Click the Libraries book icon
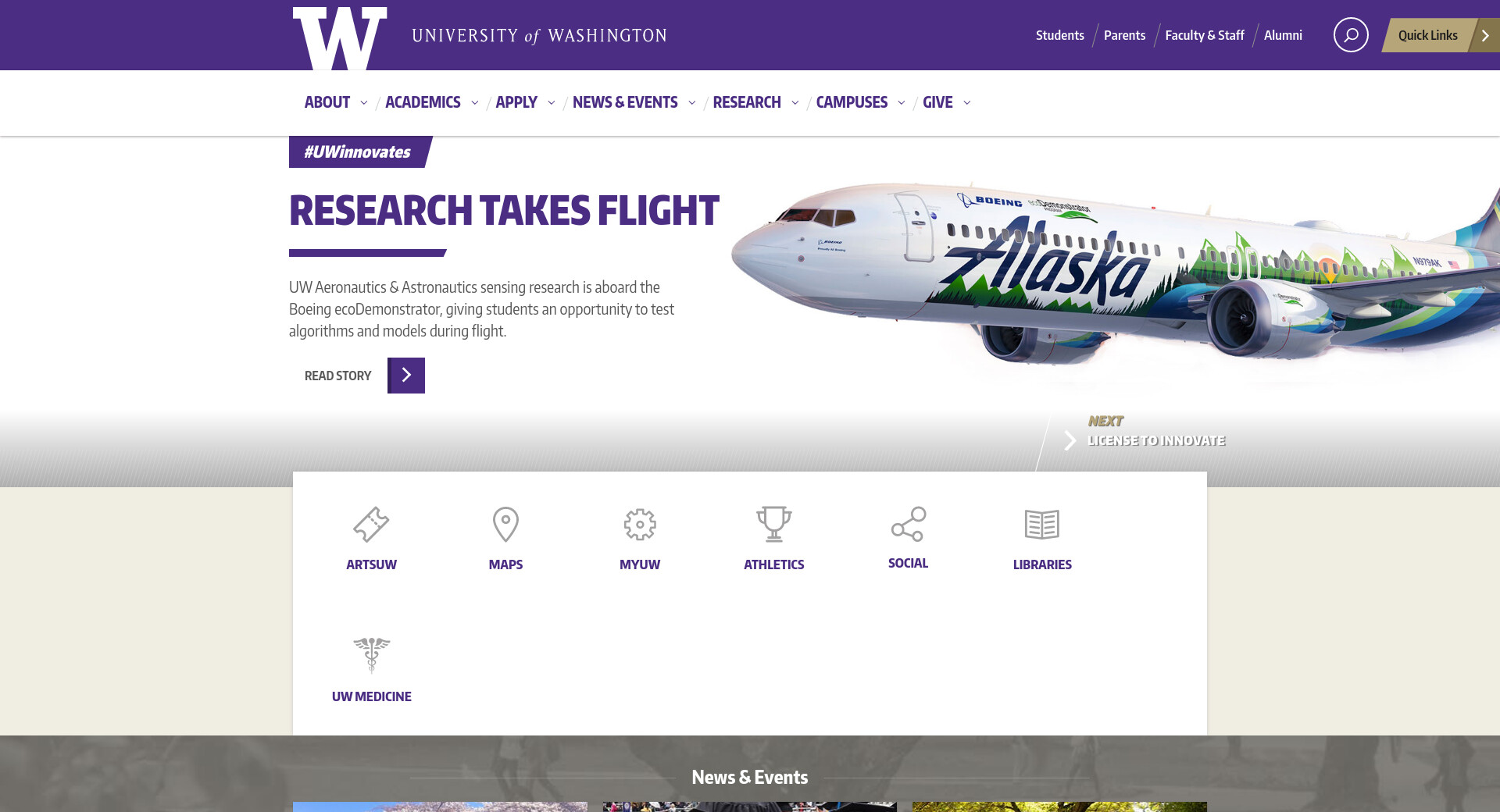The image size is (1500, 812). tap(1042, 524)
